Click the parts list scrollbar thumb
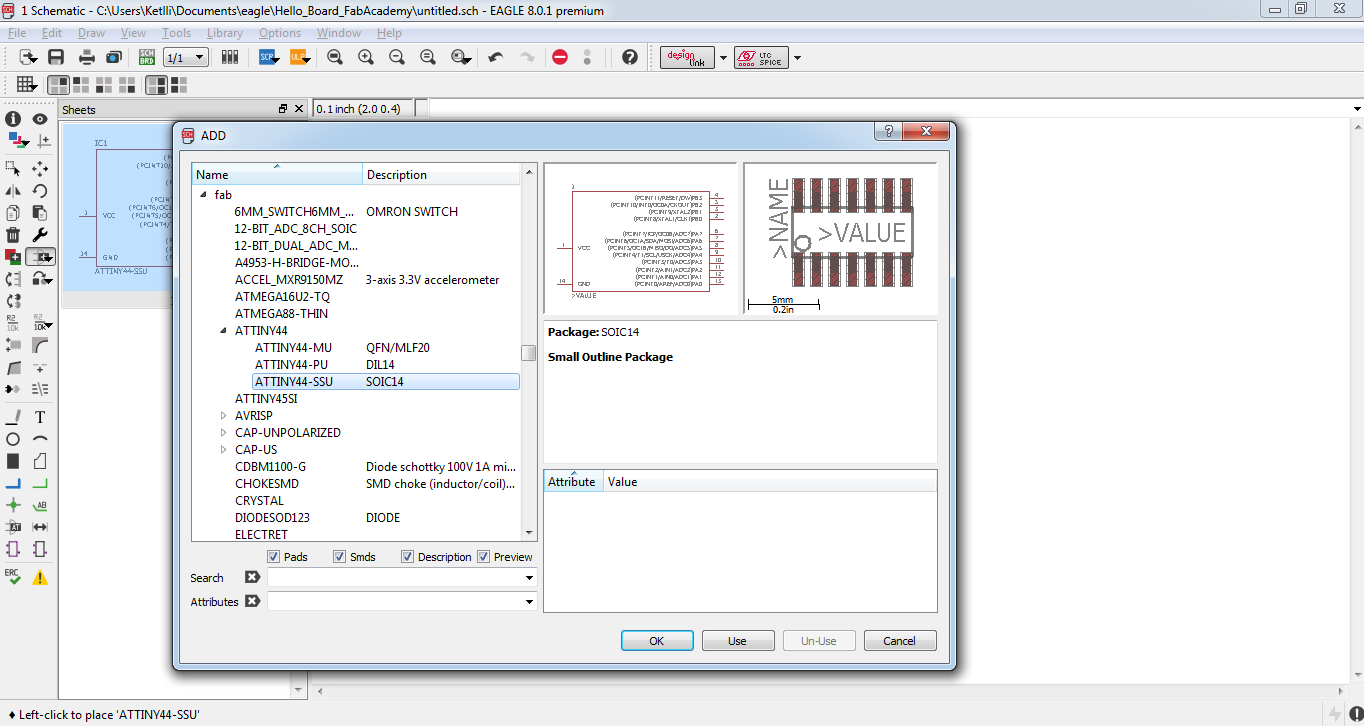 (x=528, y=352)
